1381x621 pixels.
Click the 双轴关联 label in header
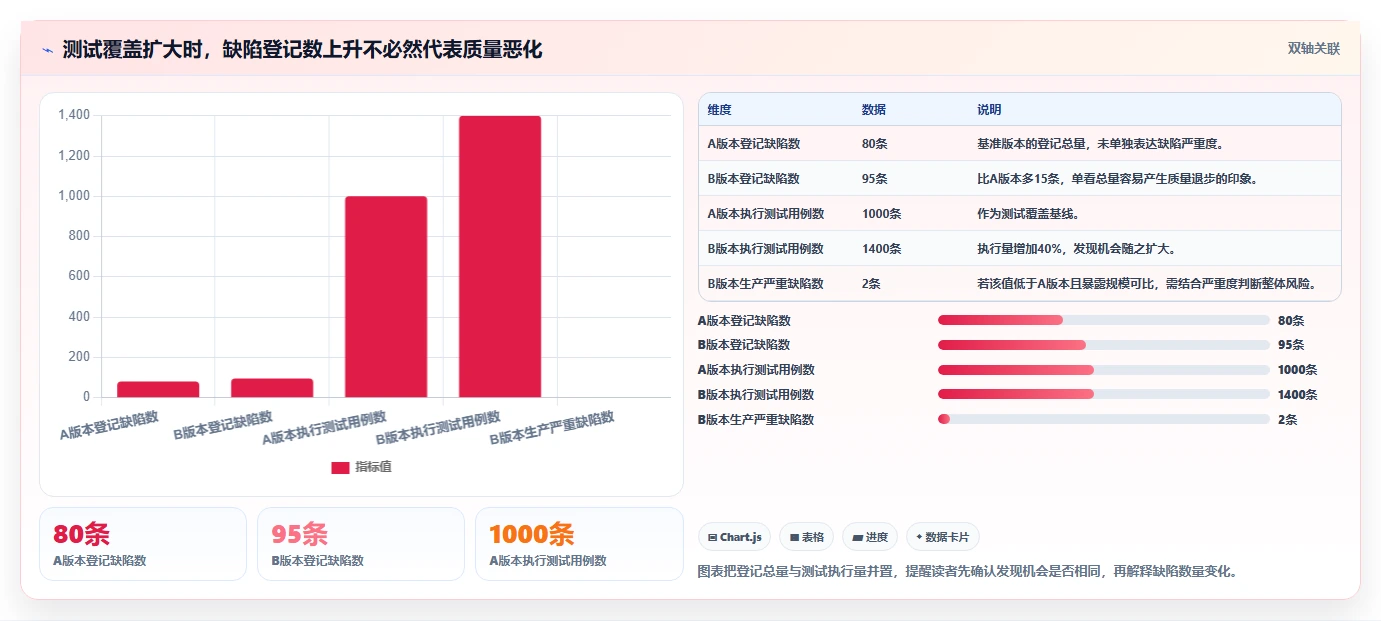tap(1313, 49)
